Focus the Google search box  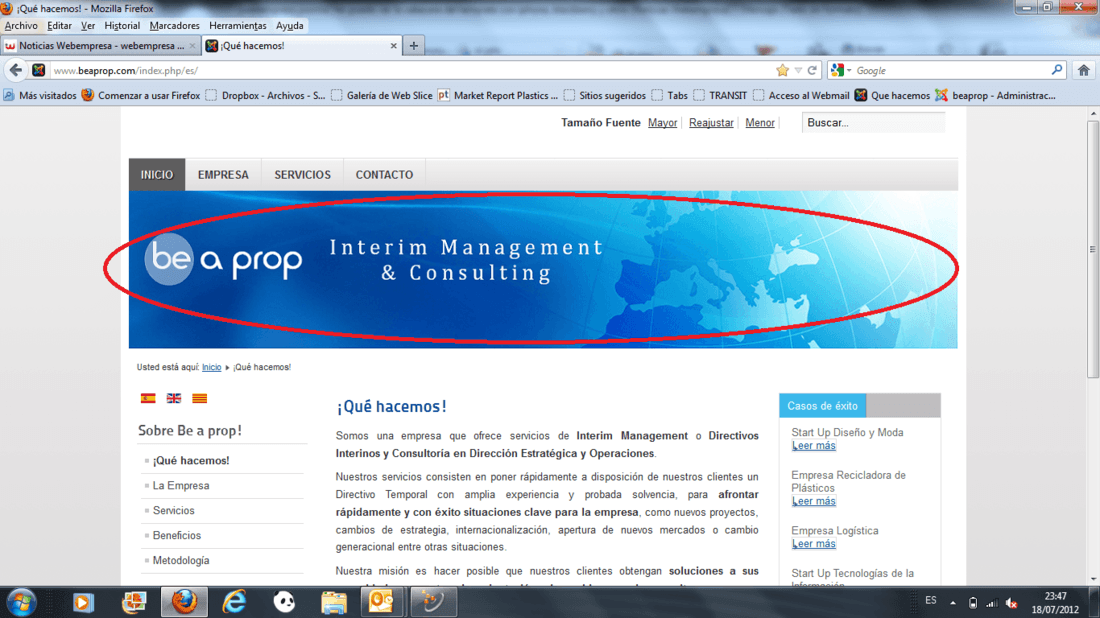(951, 70)
